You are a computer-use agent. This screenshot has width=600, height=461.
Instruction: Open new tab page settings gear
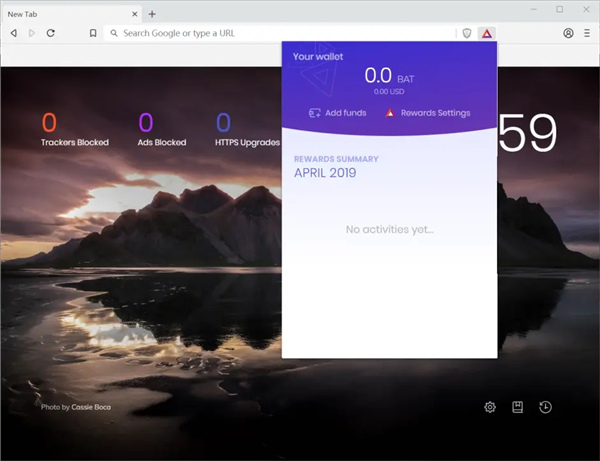point(490,407)
